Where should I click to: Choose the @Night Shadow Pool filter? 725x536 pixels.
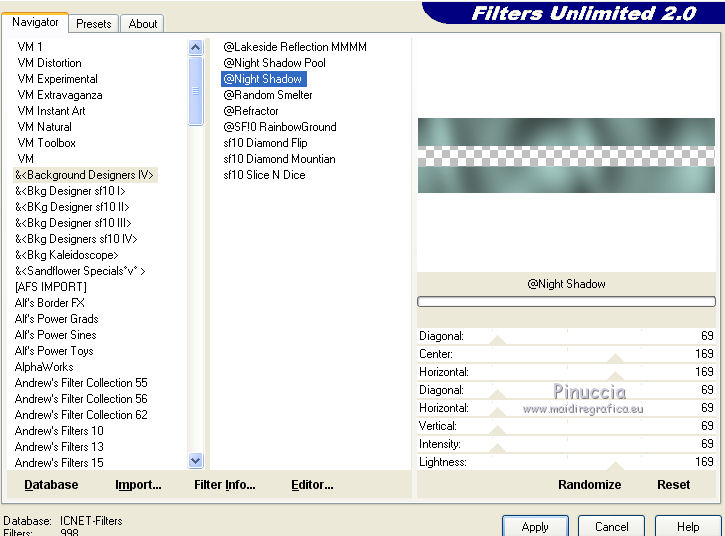[x=275, y=63]
